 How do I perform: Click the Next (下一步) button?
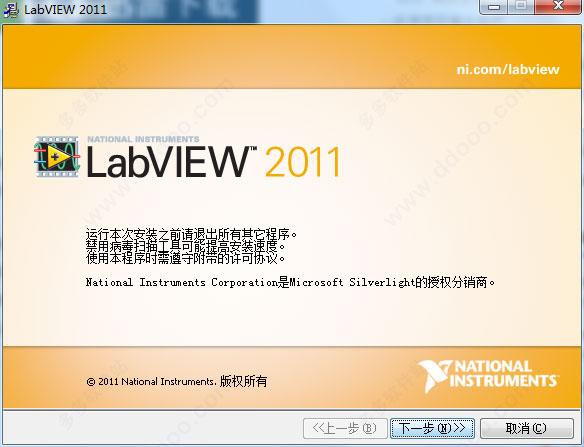(432, 428)
